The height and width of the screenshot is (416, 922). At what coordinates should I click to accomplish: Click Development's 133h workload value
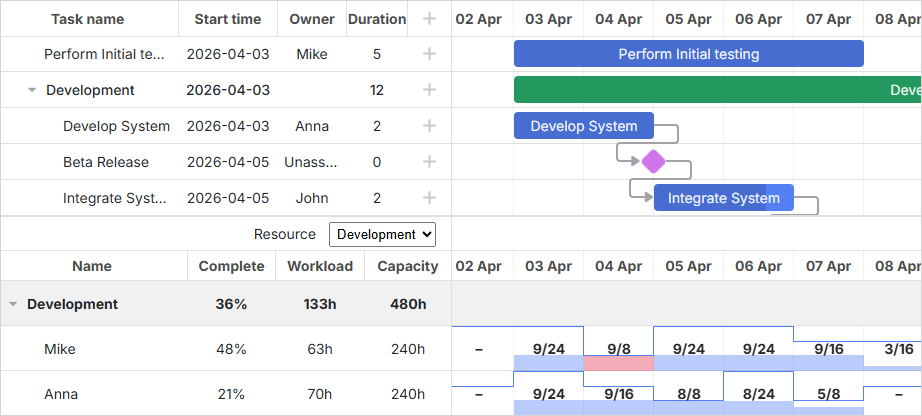[320, 304]
